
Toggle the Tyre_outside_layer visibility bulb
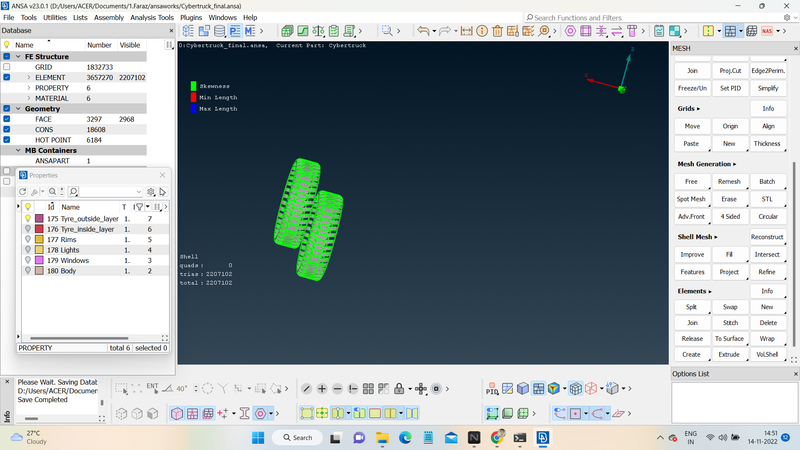(x=28, y=218)
